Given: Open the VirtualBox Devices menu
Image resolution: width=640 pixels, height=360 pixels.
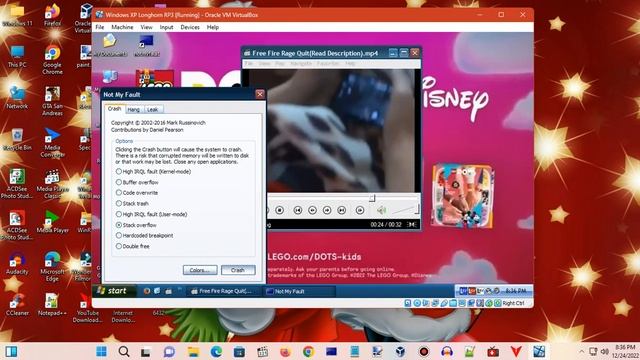Looking at the screenshot, I should (190, 27).
